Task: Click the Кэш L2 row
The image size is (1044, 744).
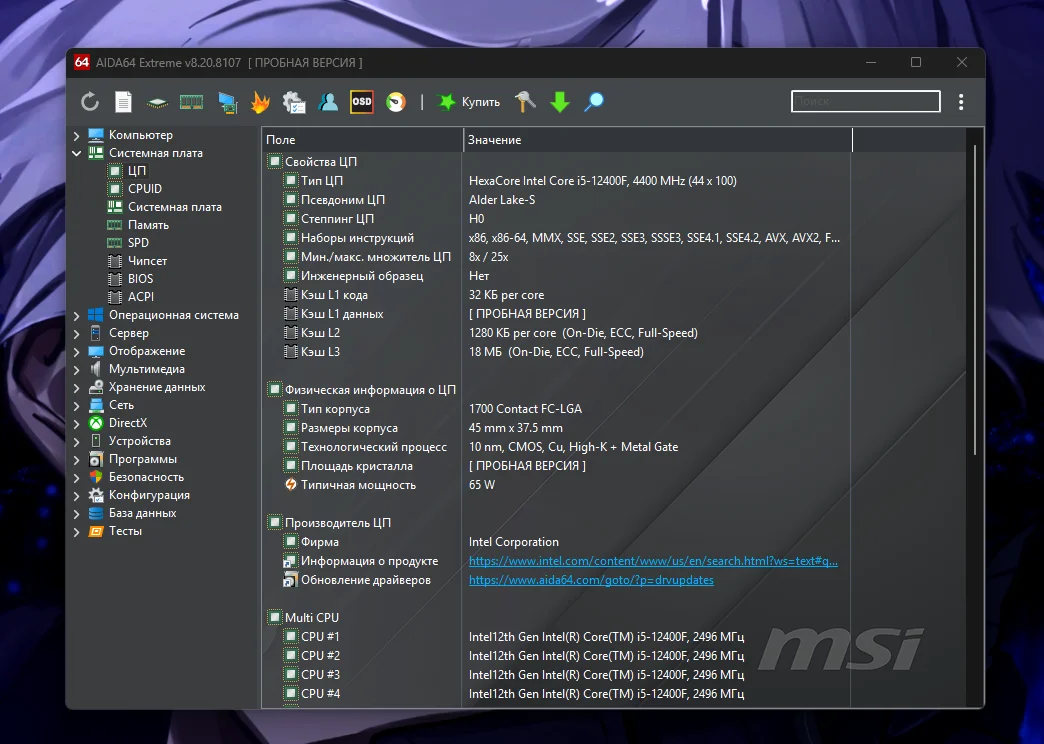Action: pos(556,333)
